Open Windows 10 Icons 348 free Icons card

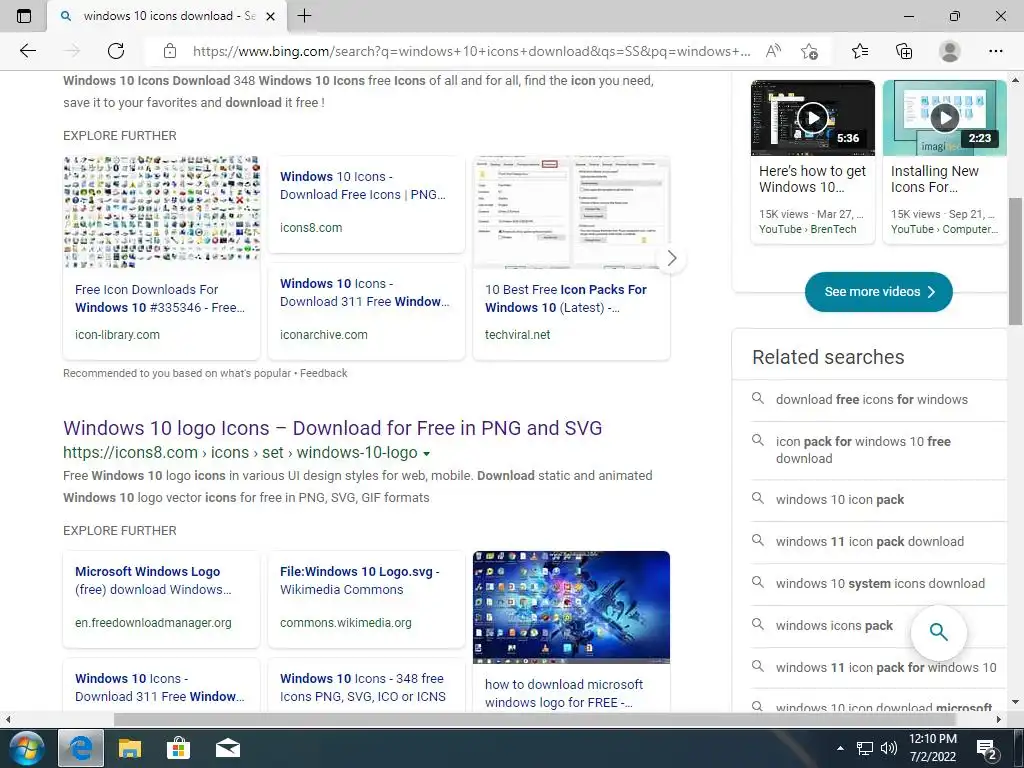click(366, 685)
